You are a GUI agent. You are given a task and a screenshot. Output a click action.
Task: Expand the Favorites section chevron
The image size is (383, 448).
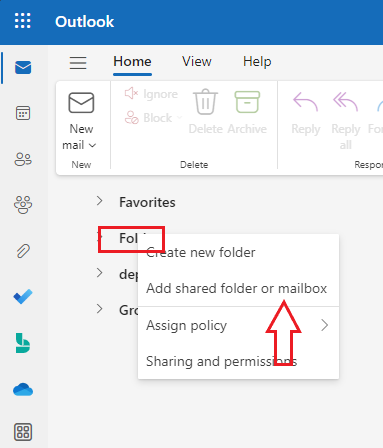(99, 201)
